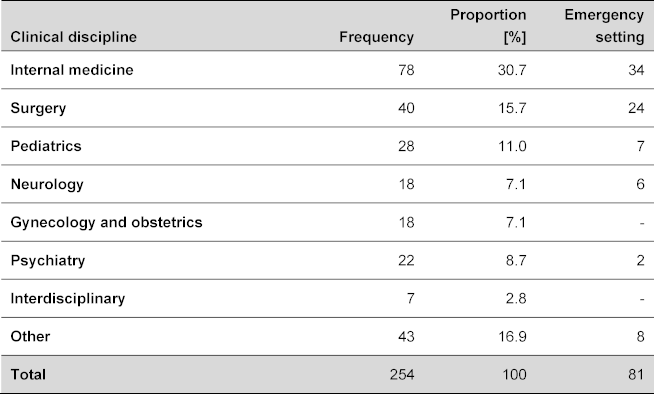Click the Interdisciplinary row label
Screen dimensions: 654x394
click(x=68, y=299)
